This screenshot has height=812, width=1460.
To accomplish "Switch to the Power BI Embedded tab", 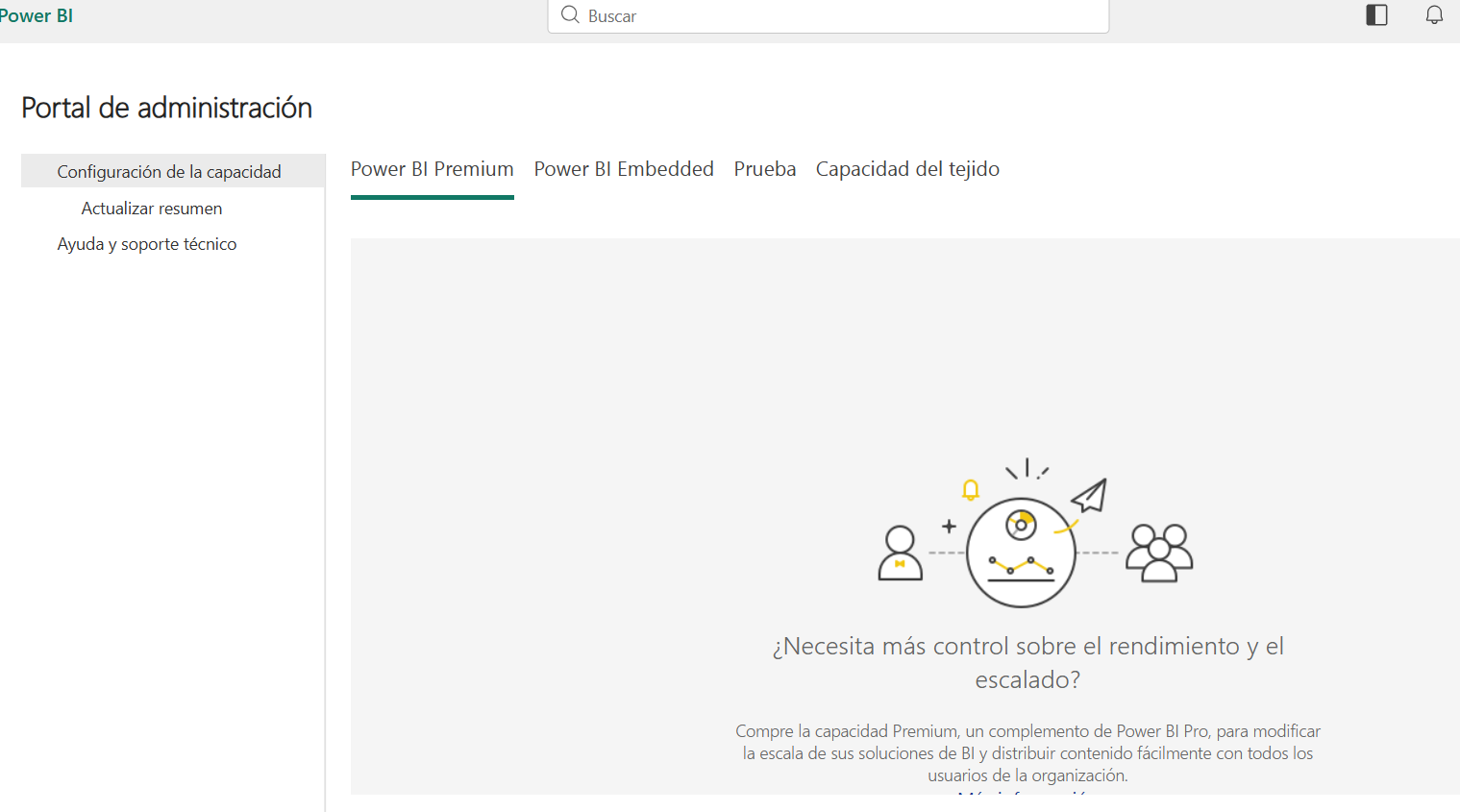I will point(624,169).
